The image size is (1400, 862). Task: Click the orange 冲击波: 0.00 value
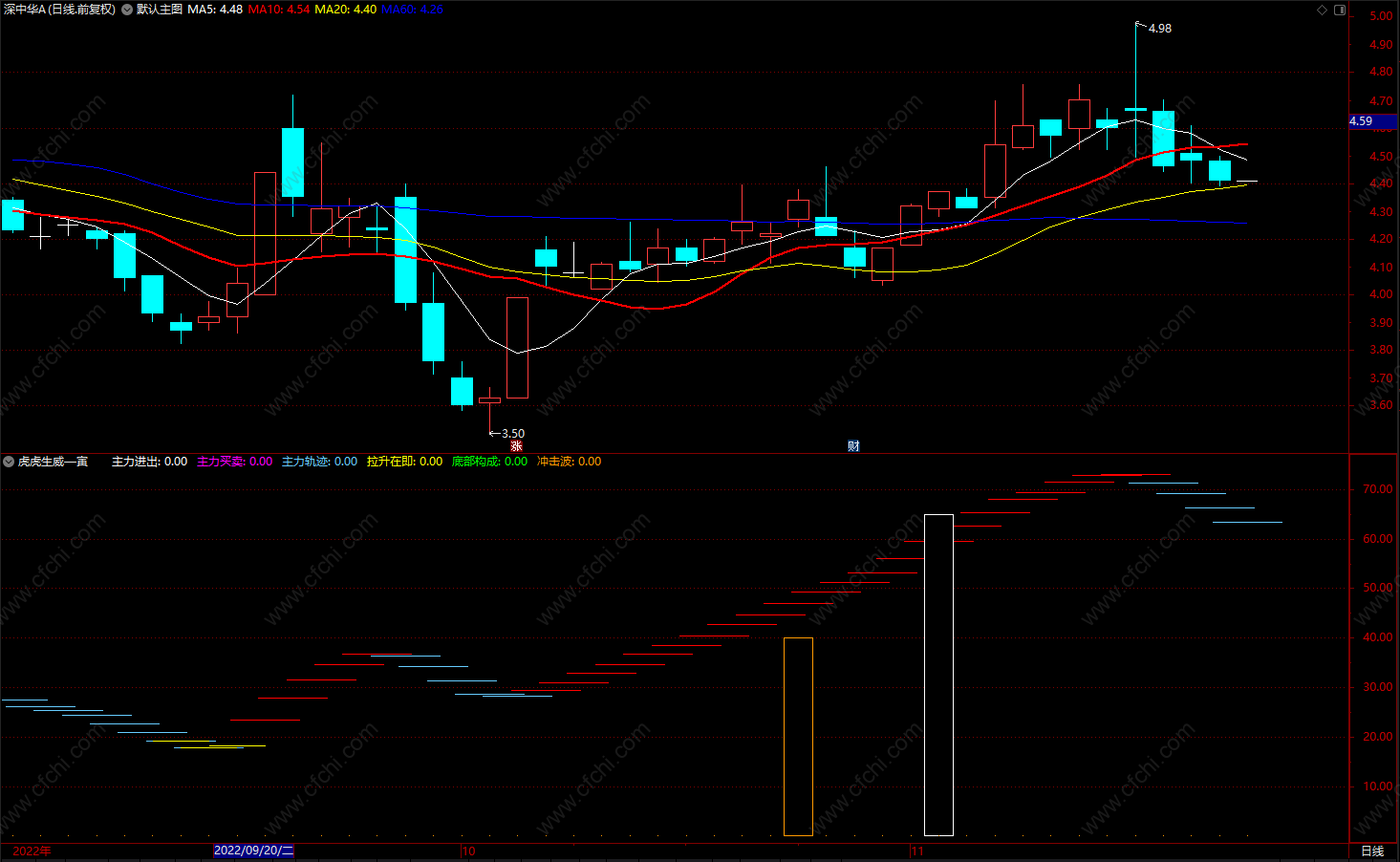click(570, 462)
